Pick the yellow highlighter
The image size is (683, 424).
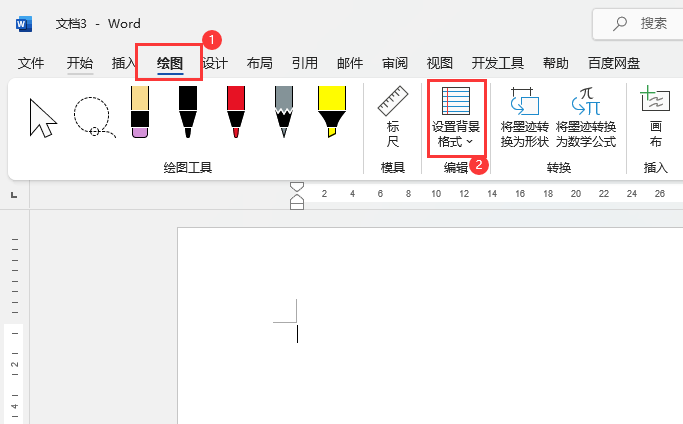[331, 112]
